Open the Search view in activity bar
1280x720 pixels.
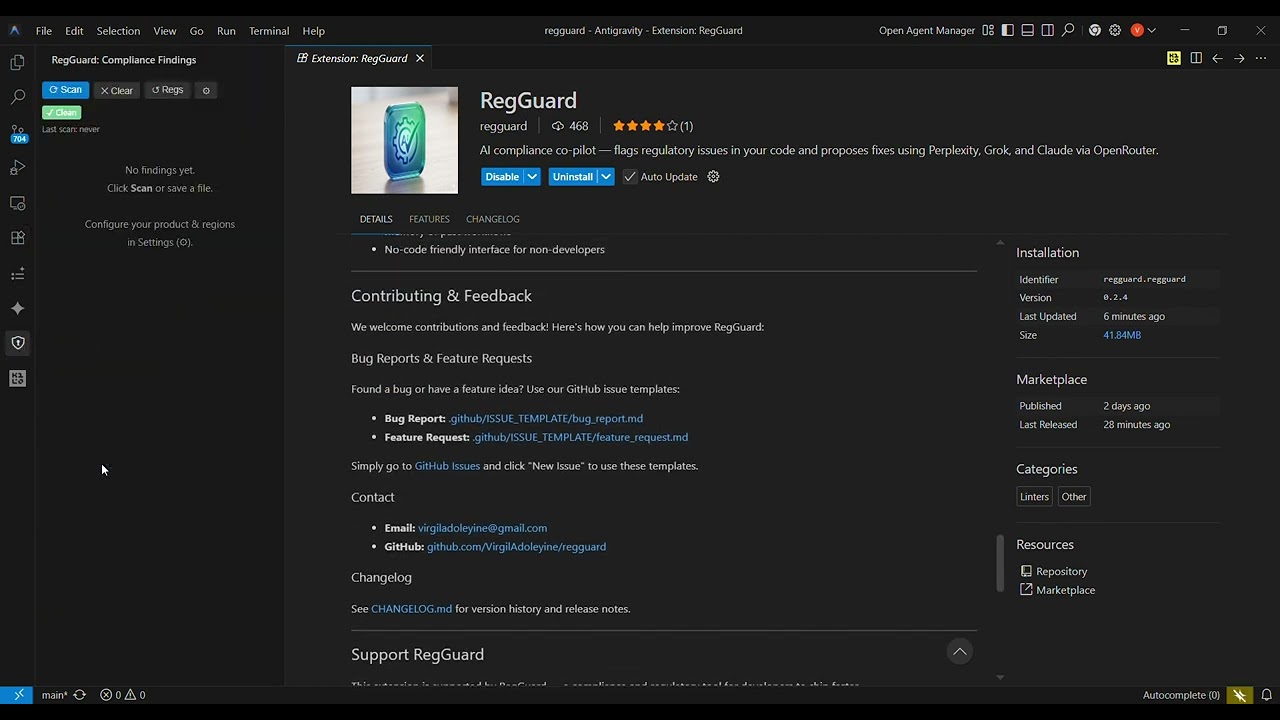(17, 97)
